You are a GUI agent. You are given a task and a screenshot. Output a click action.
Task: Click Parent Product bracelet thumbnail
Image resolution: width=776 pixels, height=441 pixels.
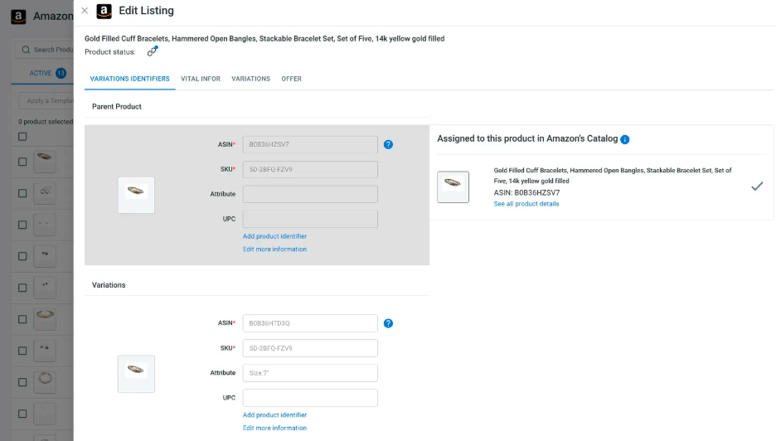(x=136, y=195)
